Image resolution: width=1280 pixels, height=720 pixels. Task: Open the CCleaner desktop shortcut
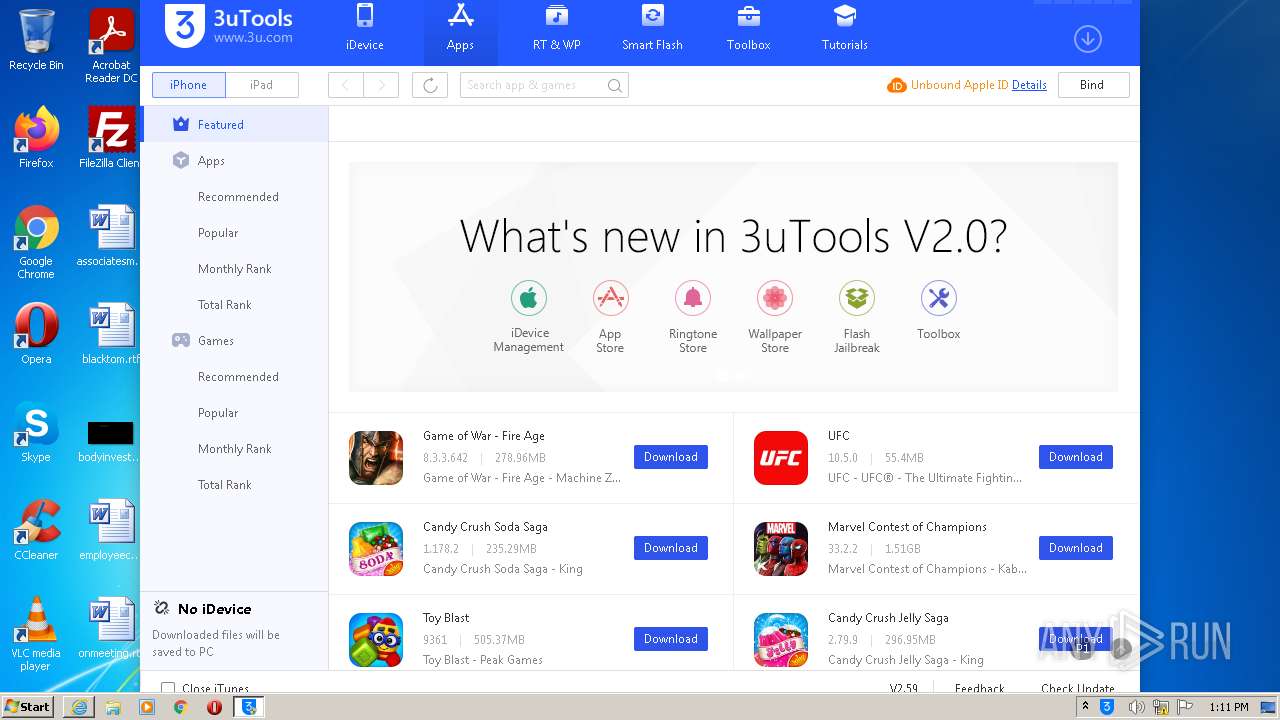pyautogui.click(x=36, y=530)
